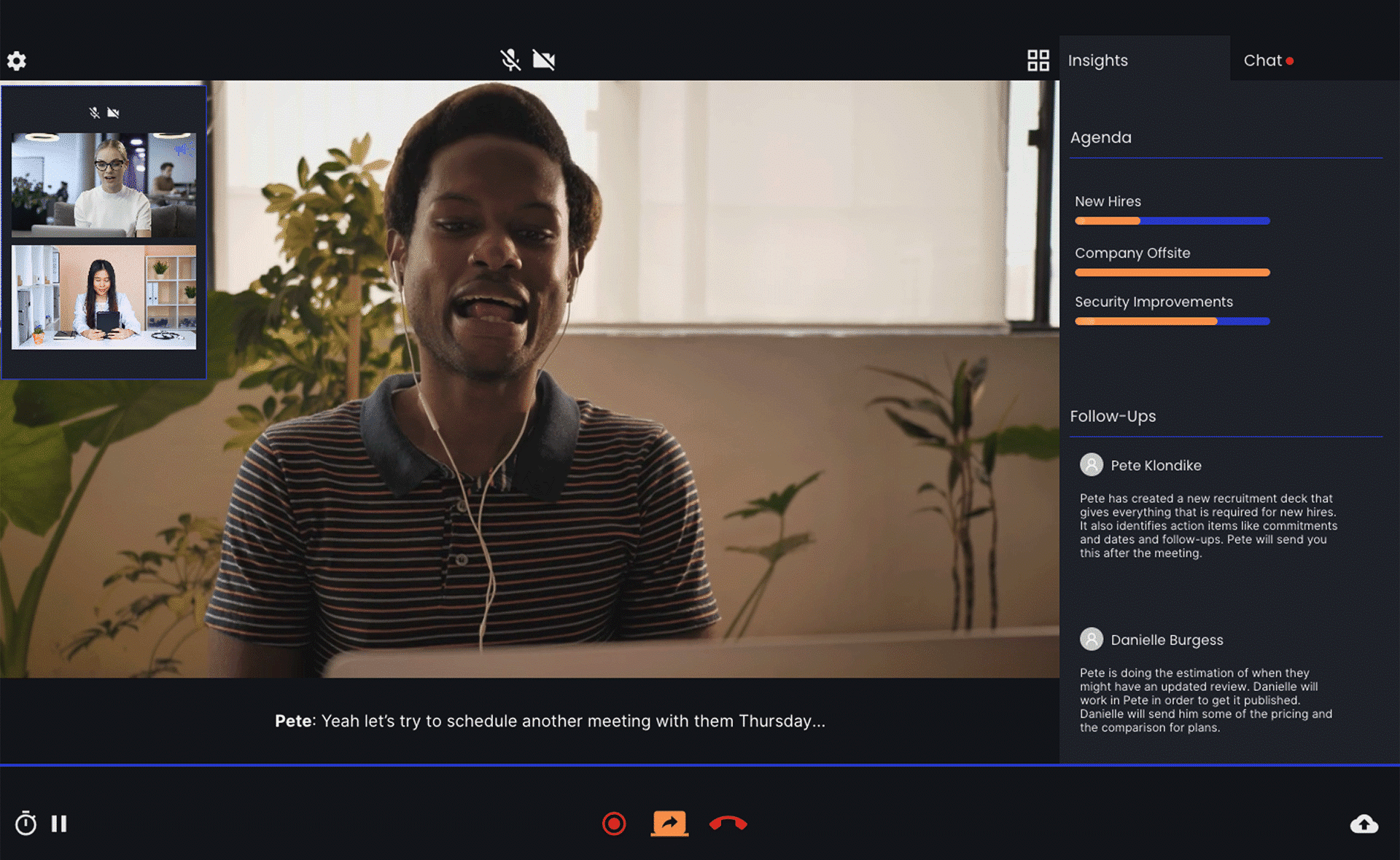Toggle the main camera off icon
The height and width of the screenshot is (860, 1400).
[x=544, y=60]
